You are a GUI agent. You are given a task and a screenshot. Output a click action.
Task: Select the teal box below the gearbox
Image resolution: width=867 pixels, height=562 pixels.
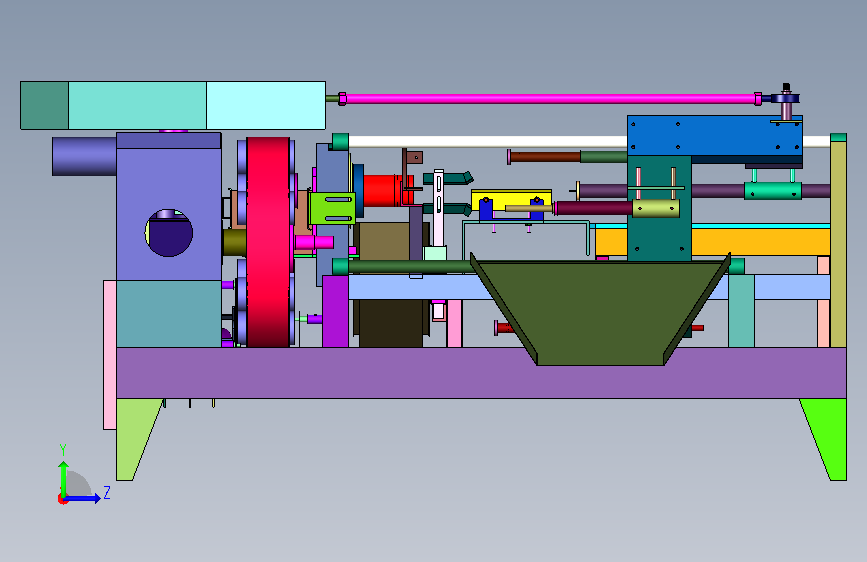tap(169, 314)
